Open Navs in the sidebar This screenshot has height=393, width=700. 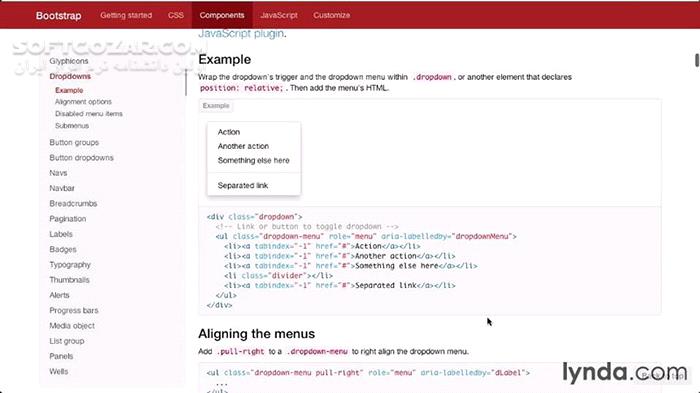pos(58,173)
